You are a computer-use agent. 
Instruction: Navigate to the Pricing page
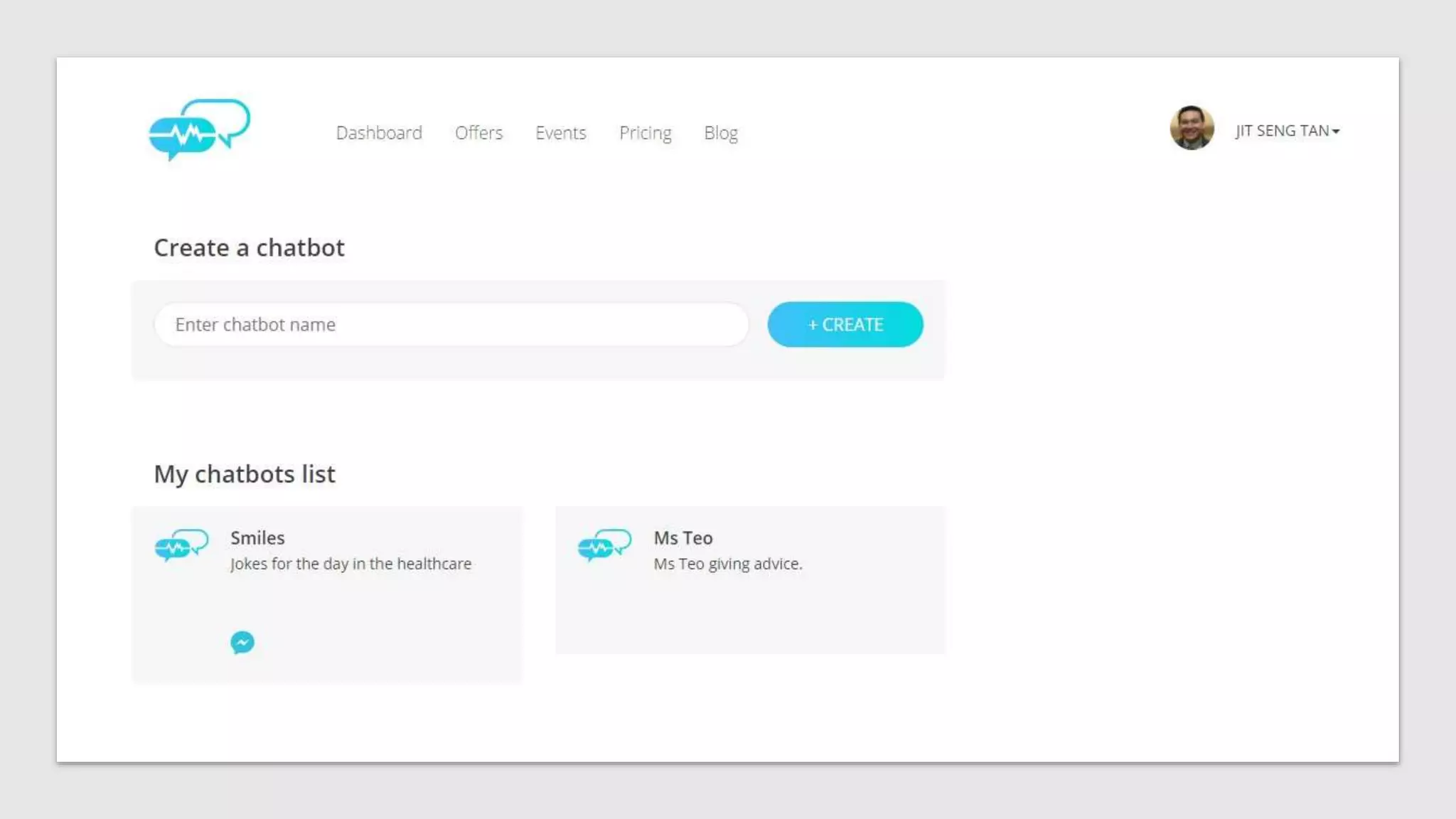tap(645, 133)
